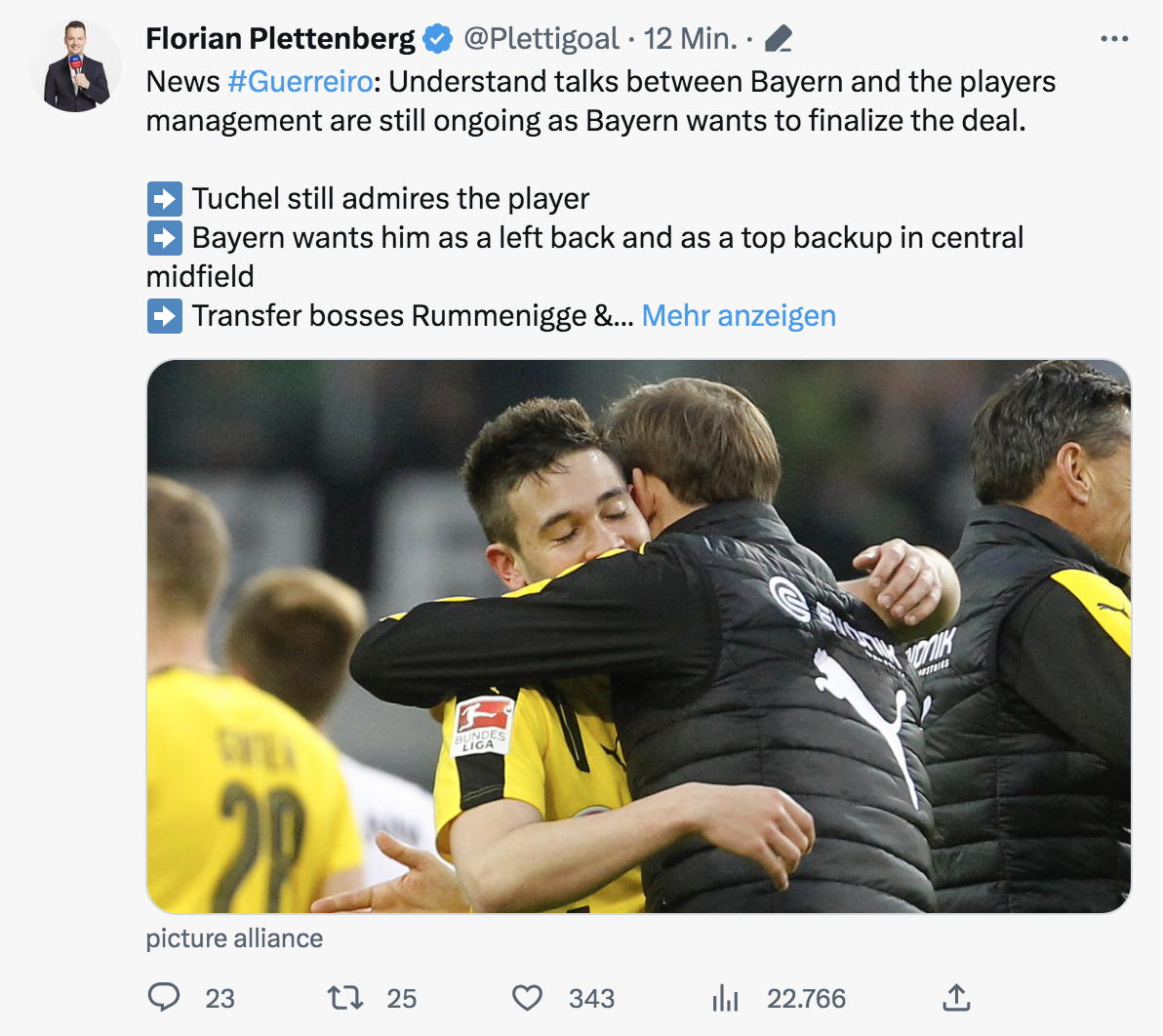Open Florian Plettenberg's profile picture

[x=75, y=65]
